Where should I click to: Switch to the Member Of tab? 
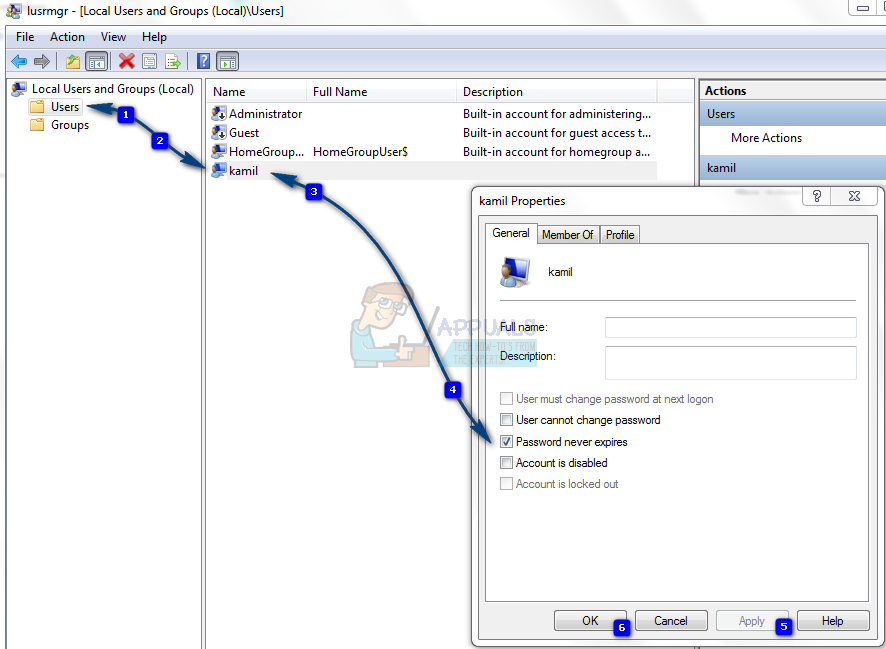coord(567,234)
